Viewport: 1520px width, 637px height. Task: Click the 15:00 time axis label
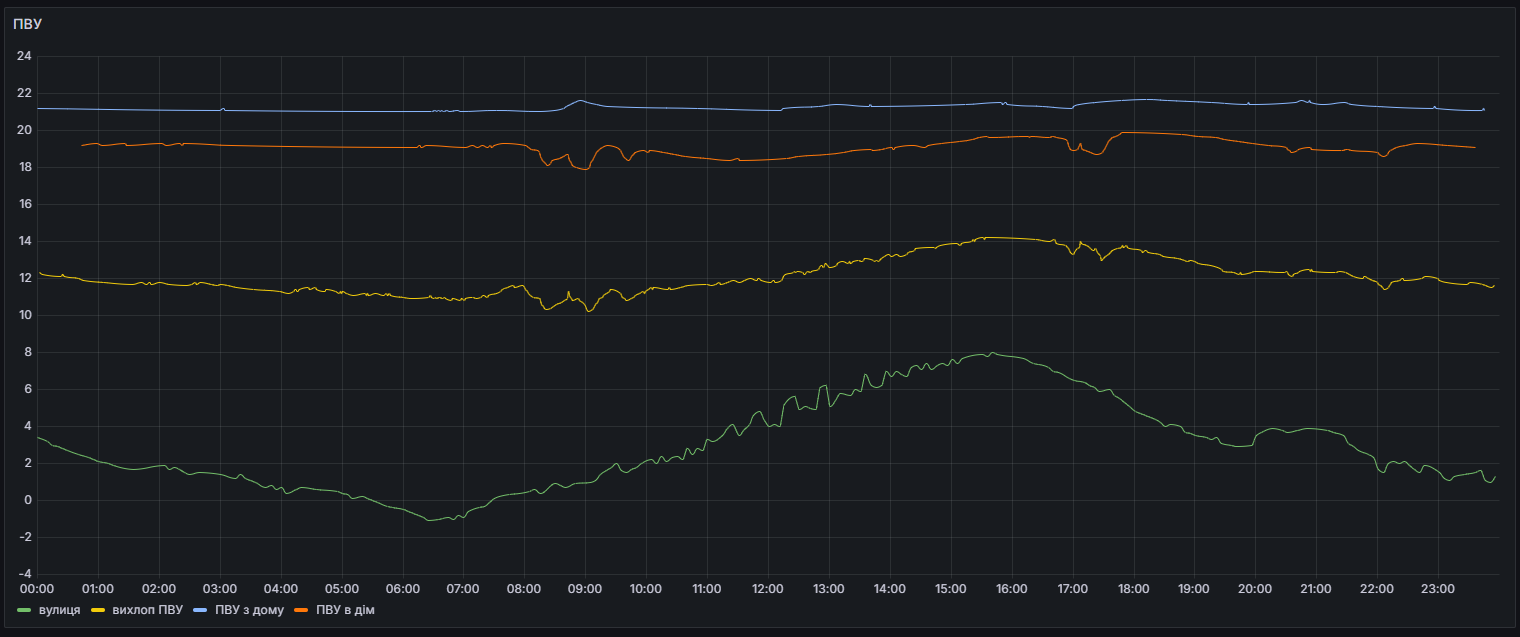tap(950, 589)
